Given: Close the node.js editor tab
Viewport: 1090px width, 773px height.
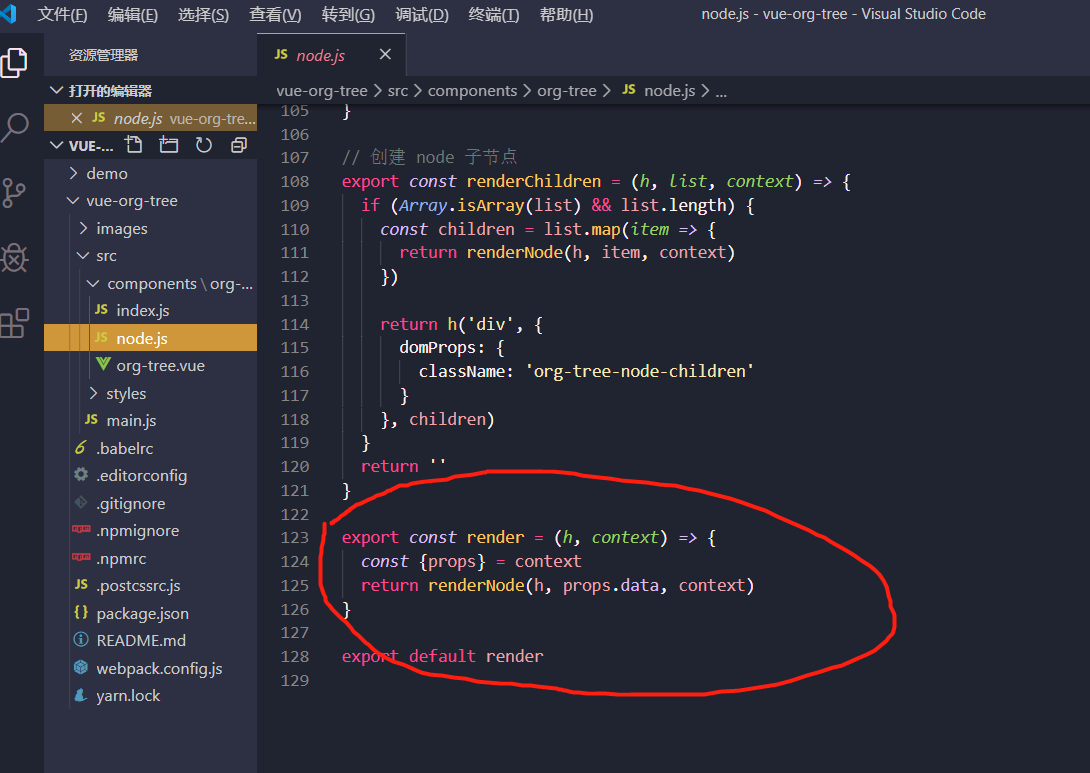Looking at the screenshot, I should tap(385, 54).
